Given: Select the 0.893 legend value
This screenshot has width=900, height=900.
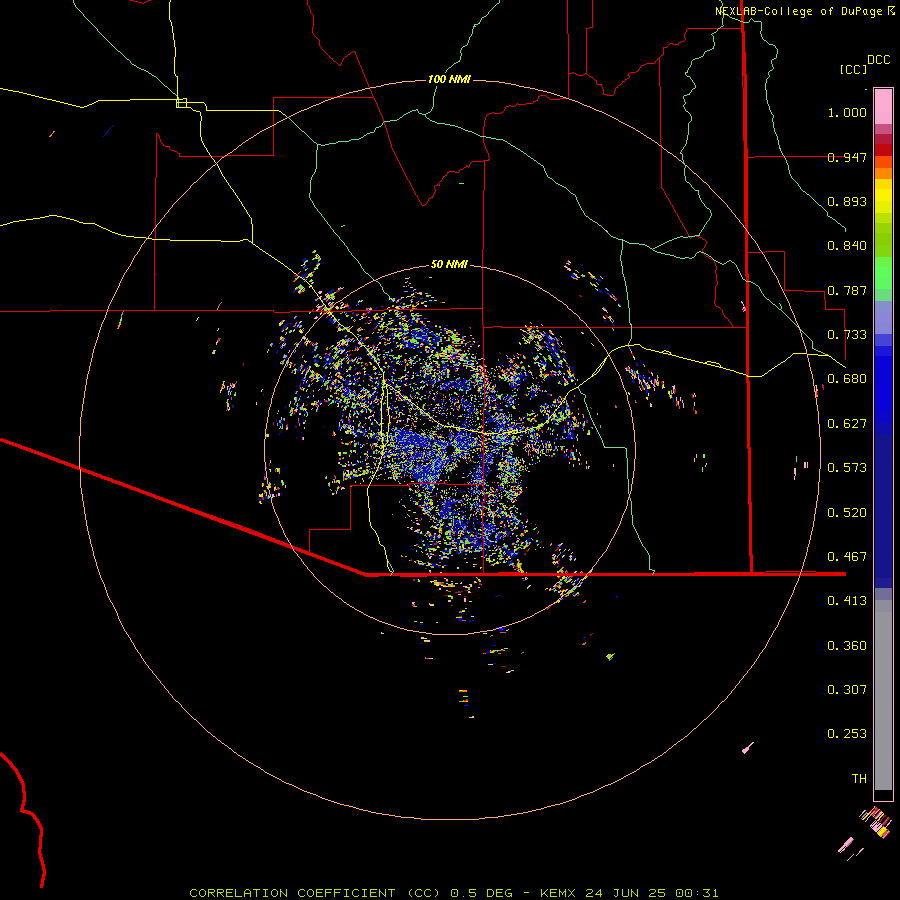Looking at the screenshot, I should [x=847, y=201].
